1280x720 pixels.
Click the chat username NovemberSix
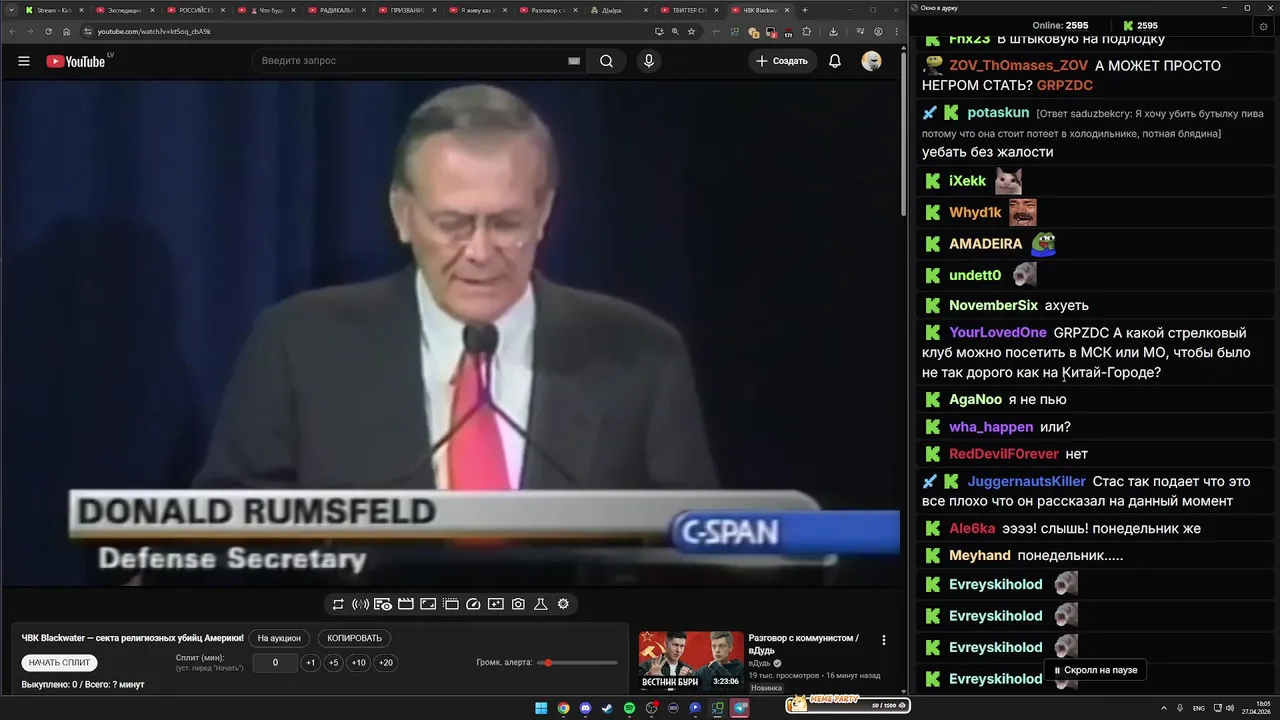(x=993, y=305)
